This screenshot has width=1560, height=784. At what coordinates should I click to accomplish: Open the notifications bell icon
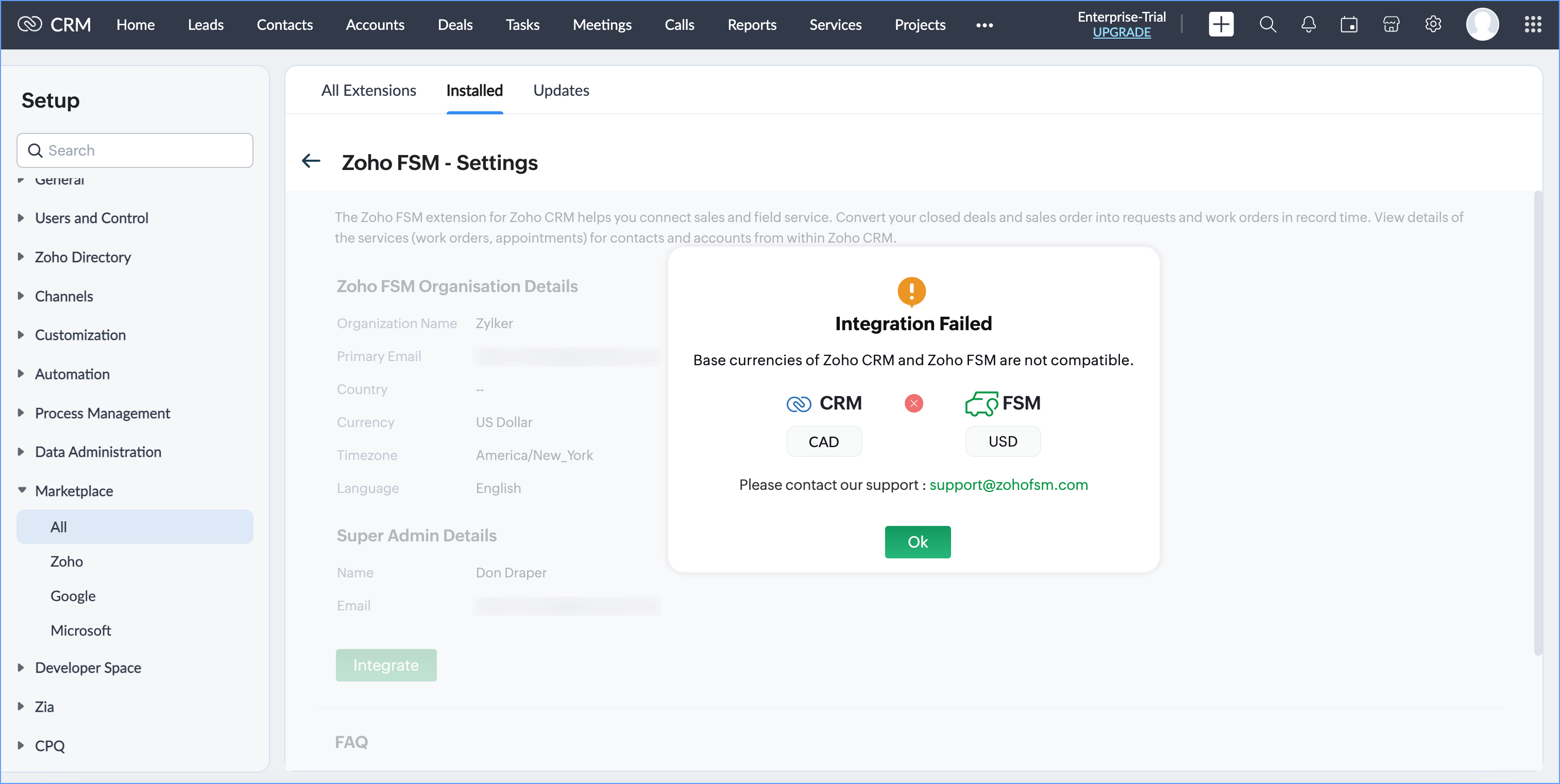point(1308,25)
